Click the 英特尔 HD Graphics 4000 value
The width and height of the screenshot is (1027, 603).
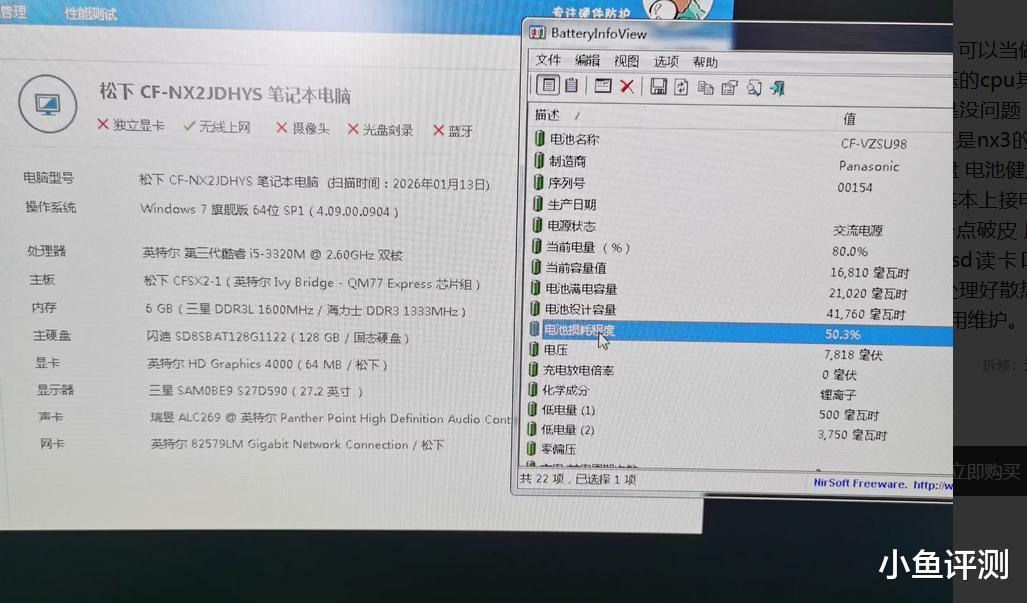click(267, 364)
